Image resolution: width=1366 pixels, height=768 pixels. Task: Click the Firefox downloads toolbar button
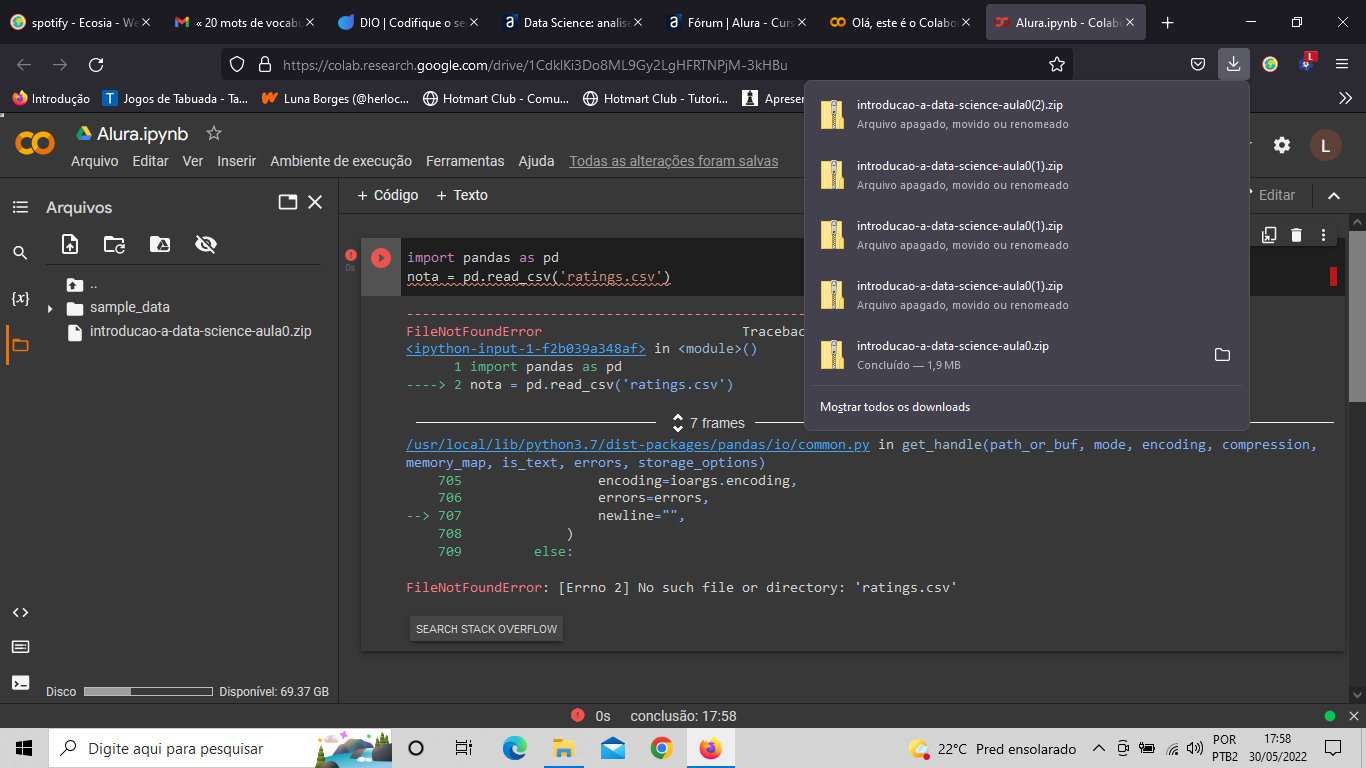(1233, 64)
